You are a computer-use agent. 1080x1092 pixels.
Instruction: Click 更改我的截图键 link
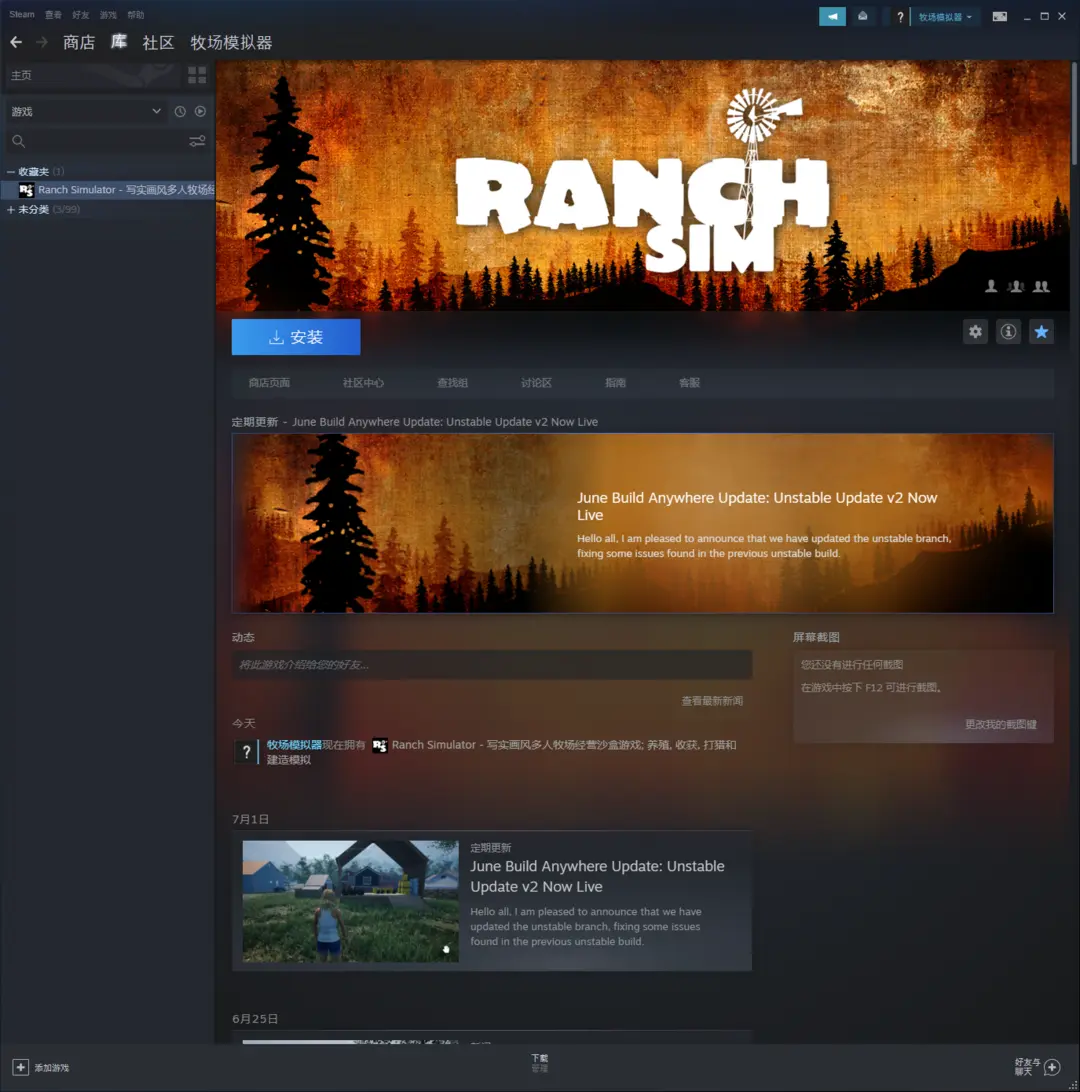click(1001, 724)
